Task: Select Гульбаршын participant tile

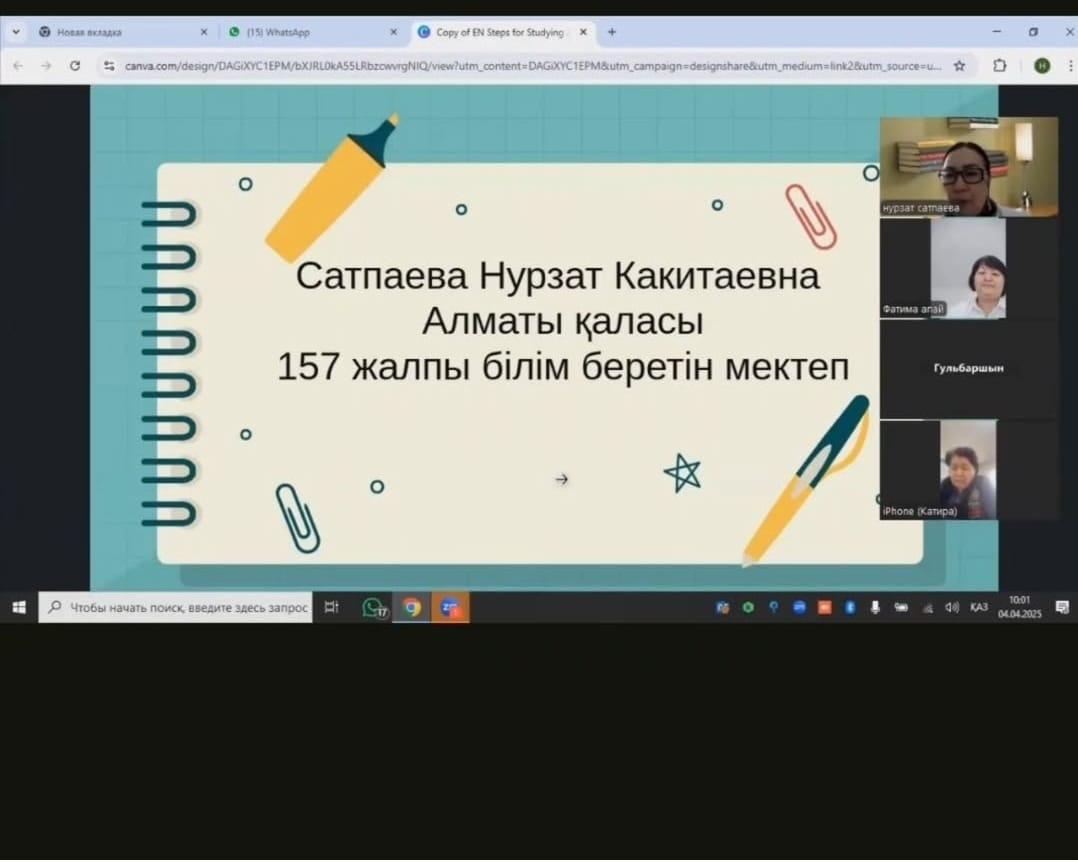Action: click(x=969, y=368)
